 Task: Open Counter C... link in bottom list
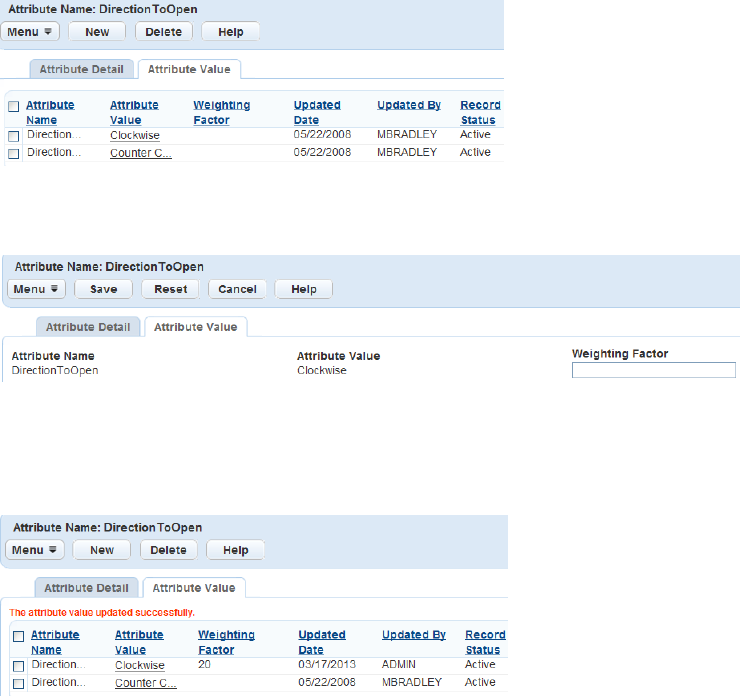point(145,683)
